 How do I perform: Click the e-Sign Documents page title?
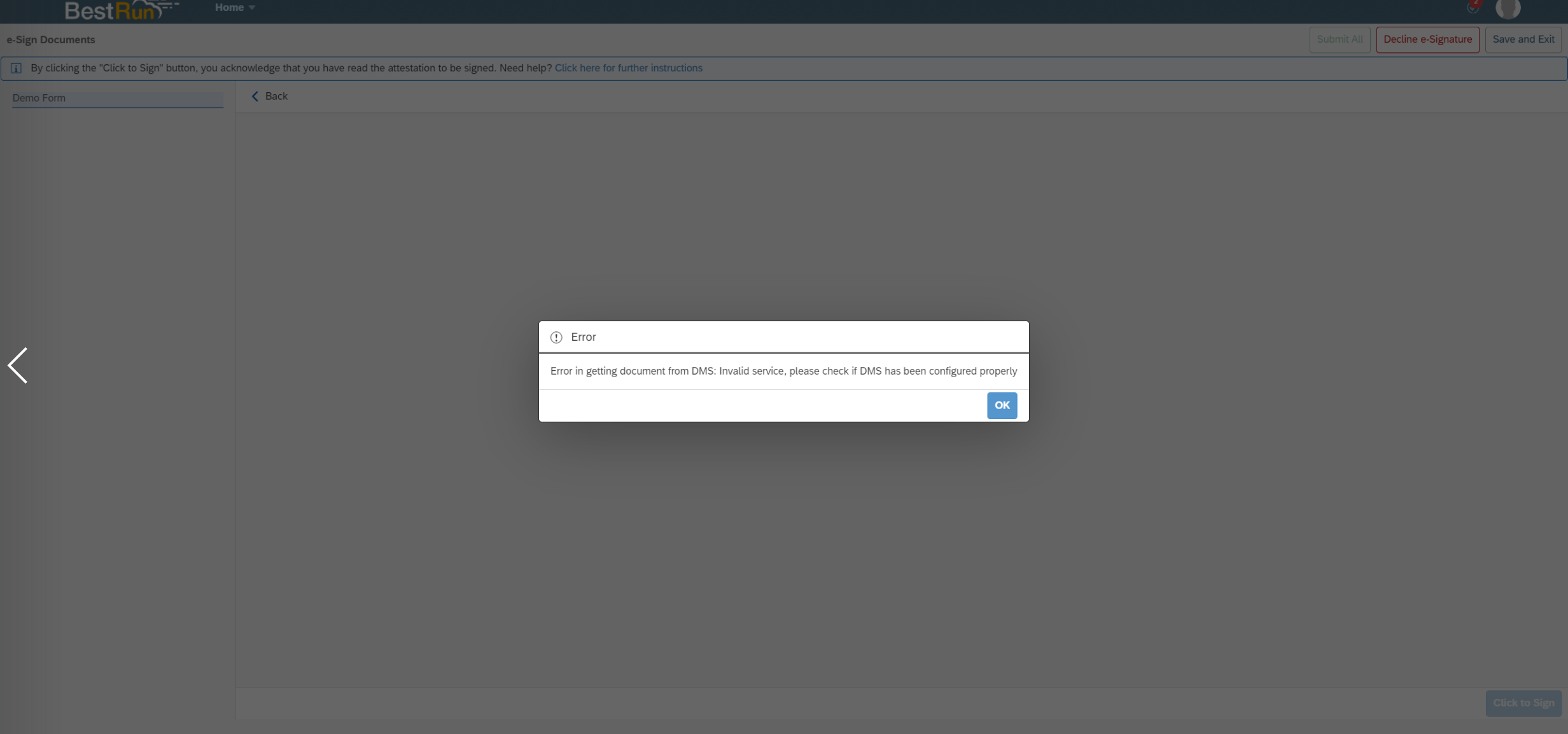click(x=51, y=39)
